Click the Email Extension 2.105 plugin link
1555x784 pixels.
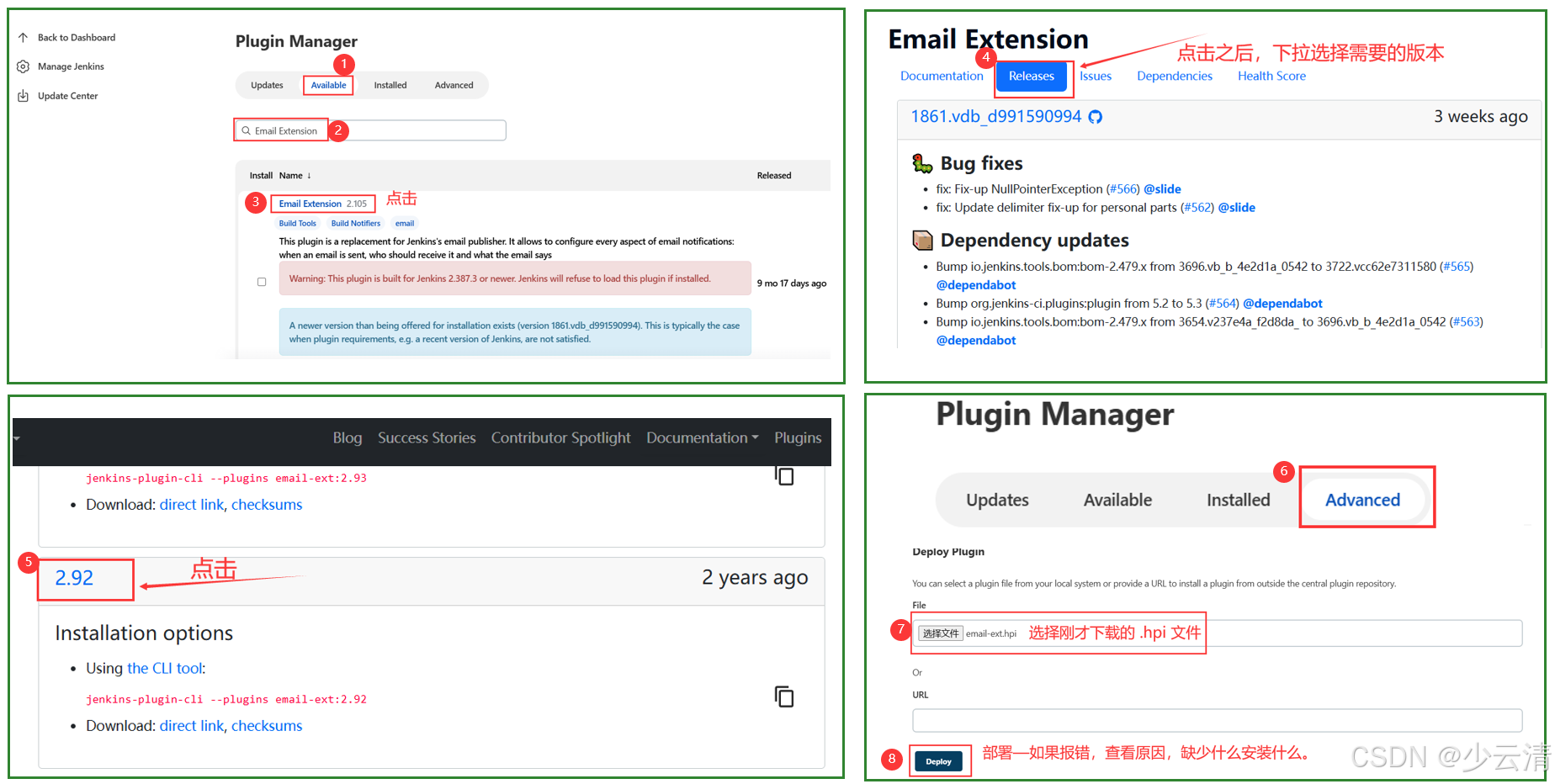click(x=323, y=204)
